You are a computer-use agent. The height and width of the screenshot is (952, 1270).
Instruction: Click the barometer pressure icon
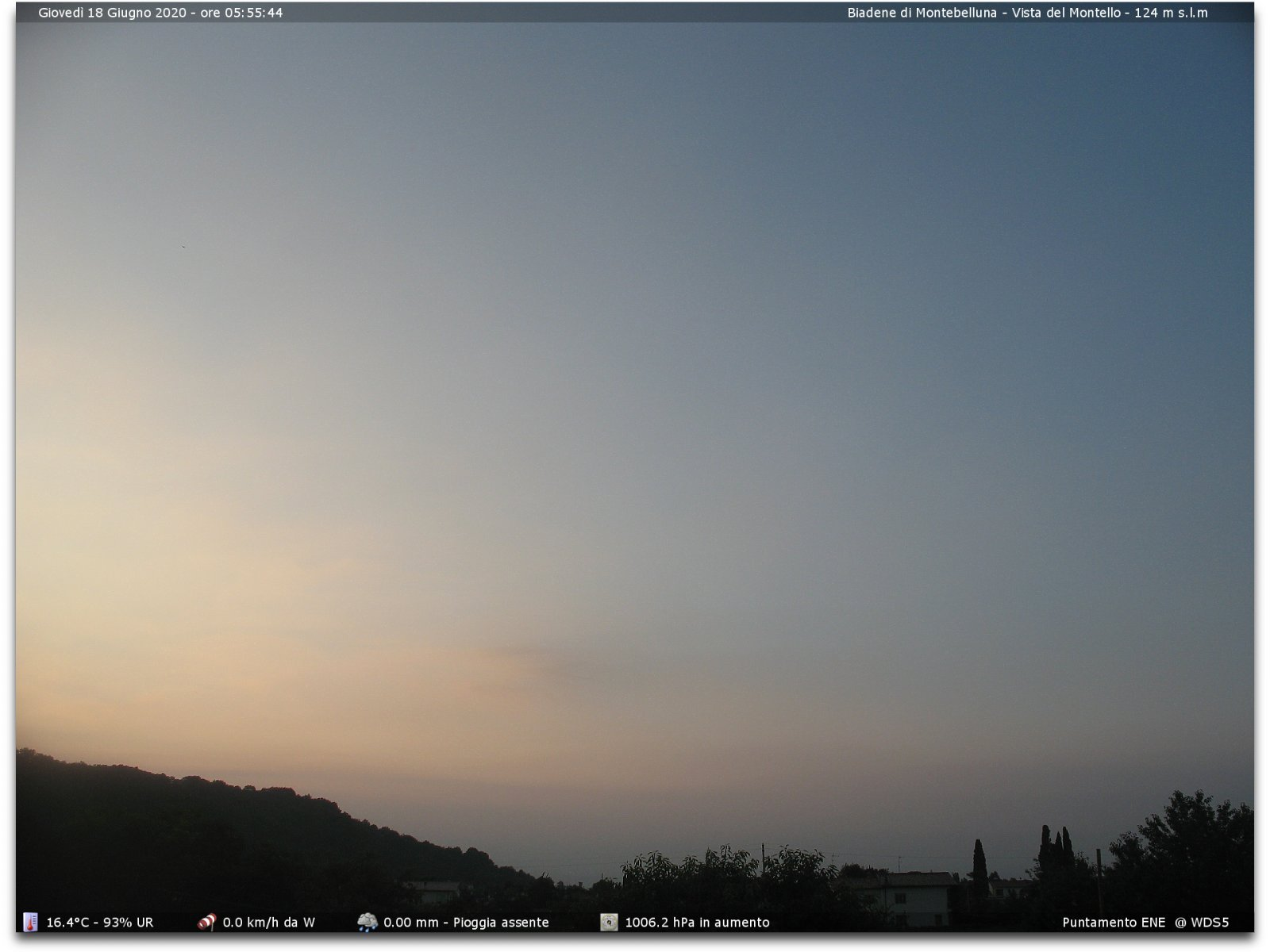coord(609,922)
